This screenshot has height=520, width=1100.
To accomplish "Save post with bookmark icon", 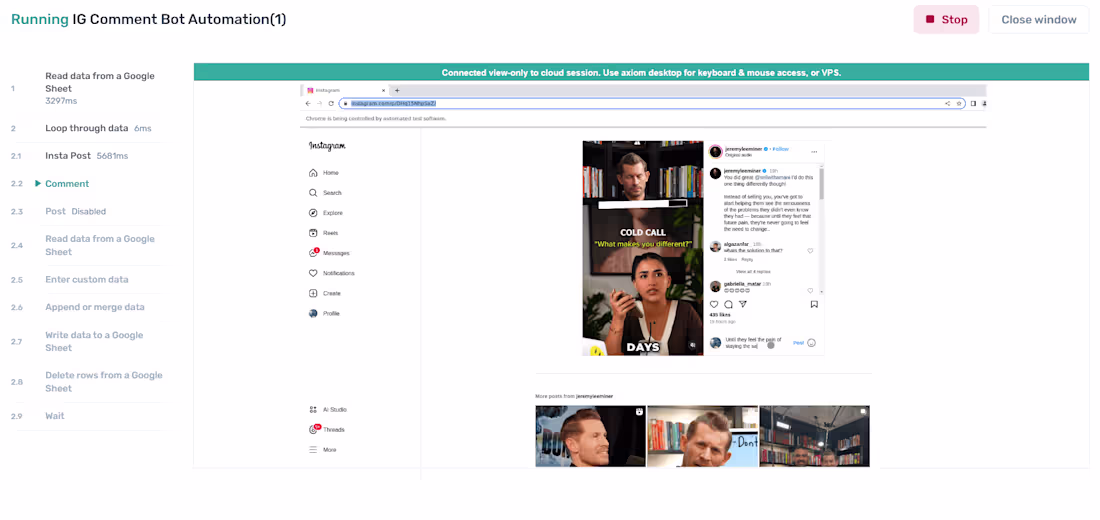I will [814, 305].
